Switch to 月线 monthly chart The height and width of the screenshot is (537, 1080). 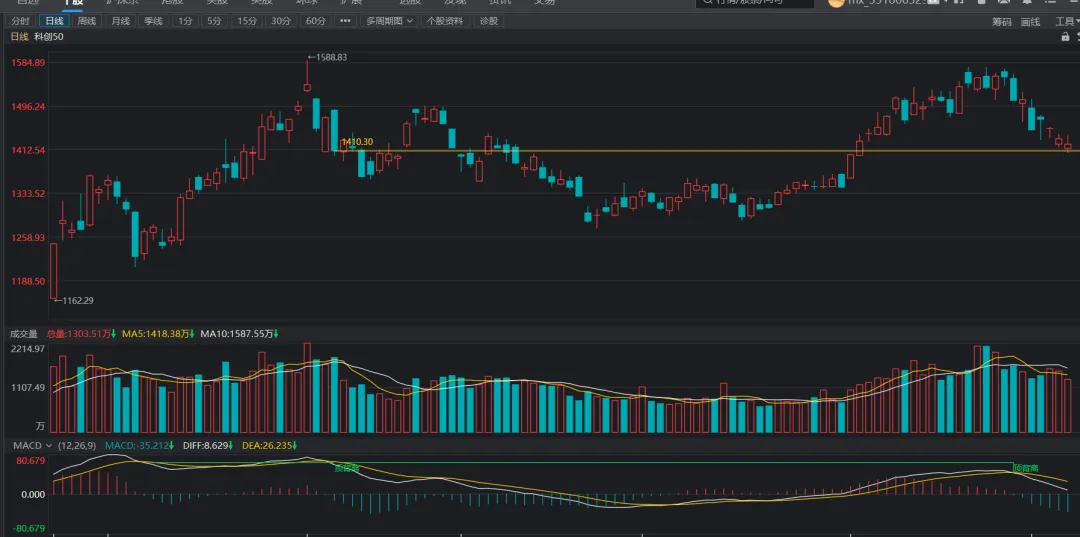pos(121,21)
